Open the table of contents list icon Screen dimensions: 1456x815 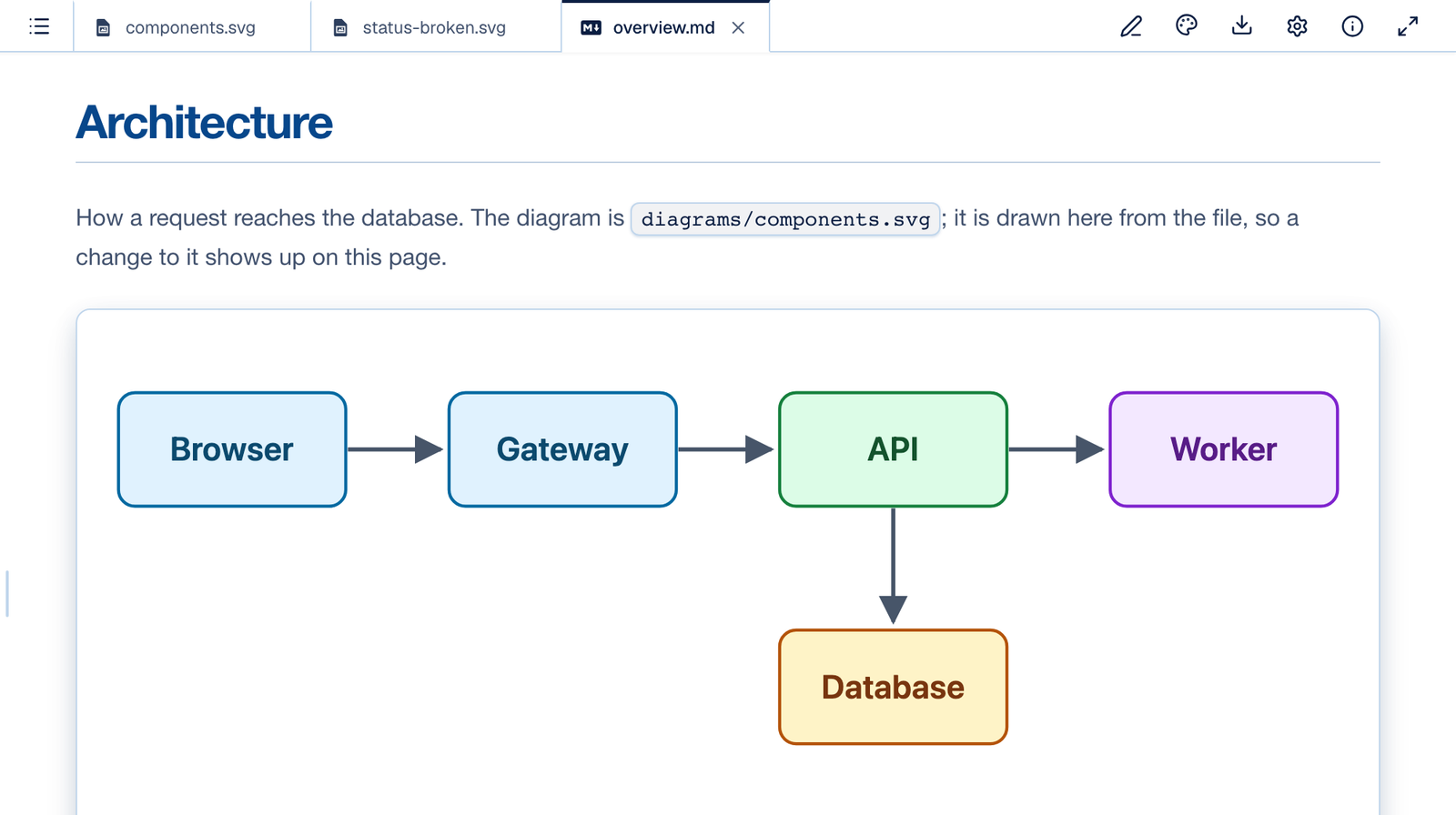[39, 26]
